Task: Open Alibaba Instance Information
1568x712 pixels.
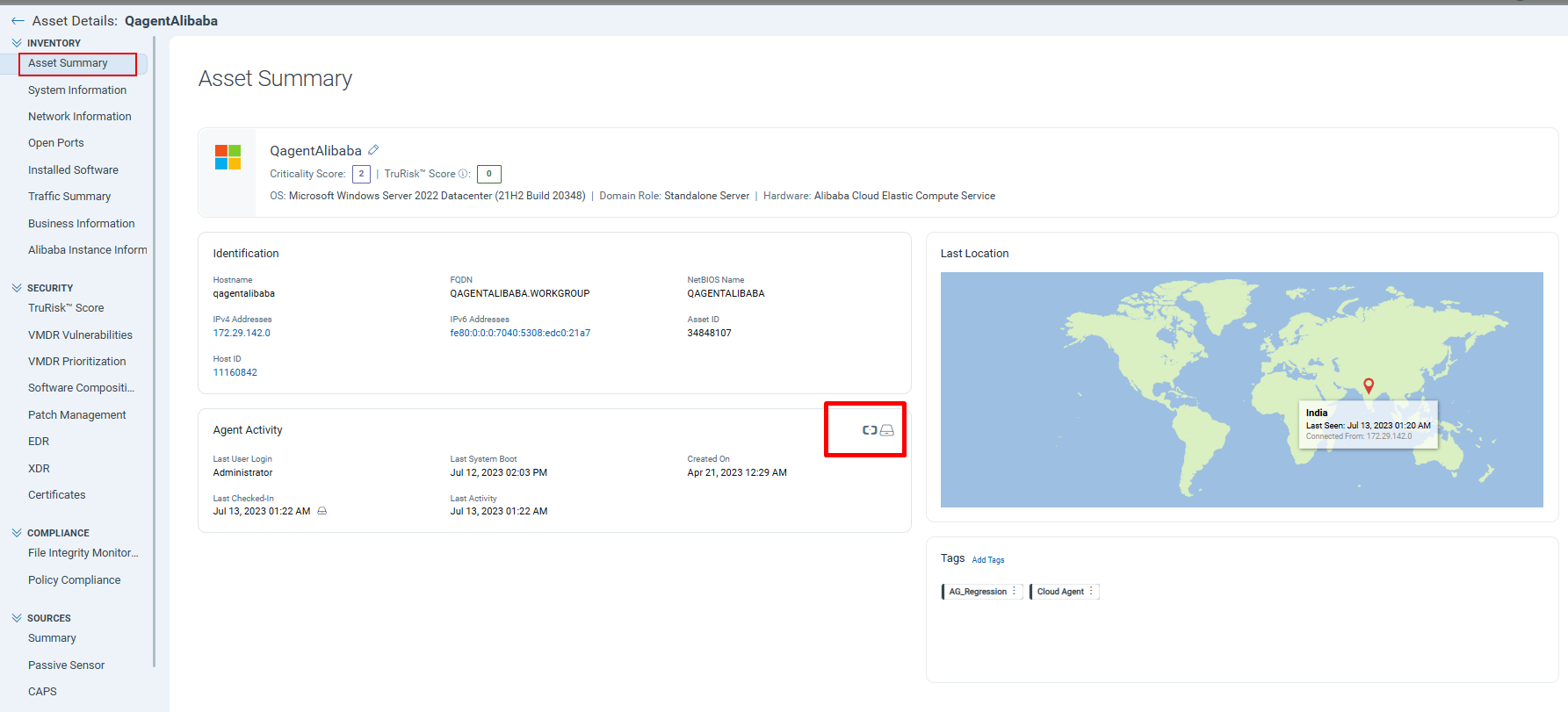Action: coord(88,250)
